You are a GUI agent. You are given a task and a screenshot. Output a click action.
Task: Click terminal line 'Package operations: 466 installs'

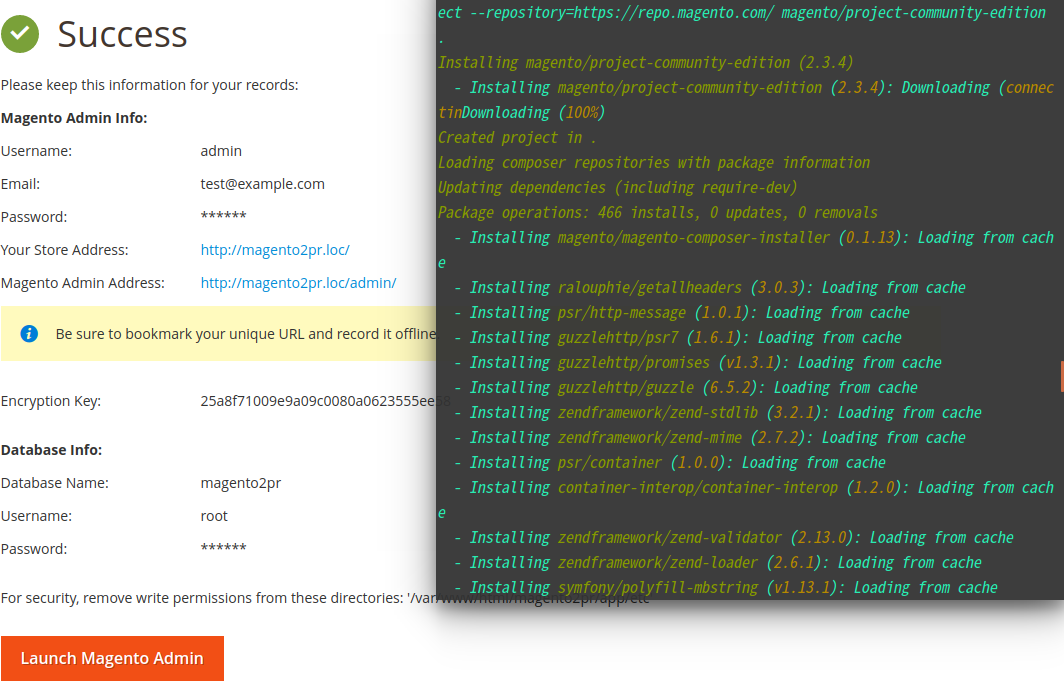(x=658, y=212)
